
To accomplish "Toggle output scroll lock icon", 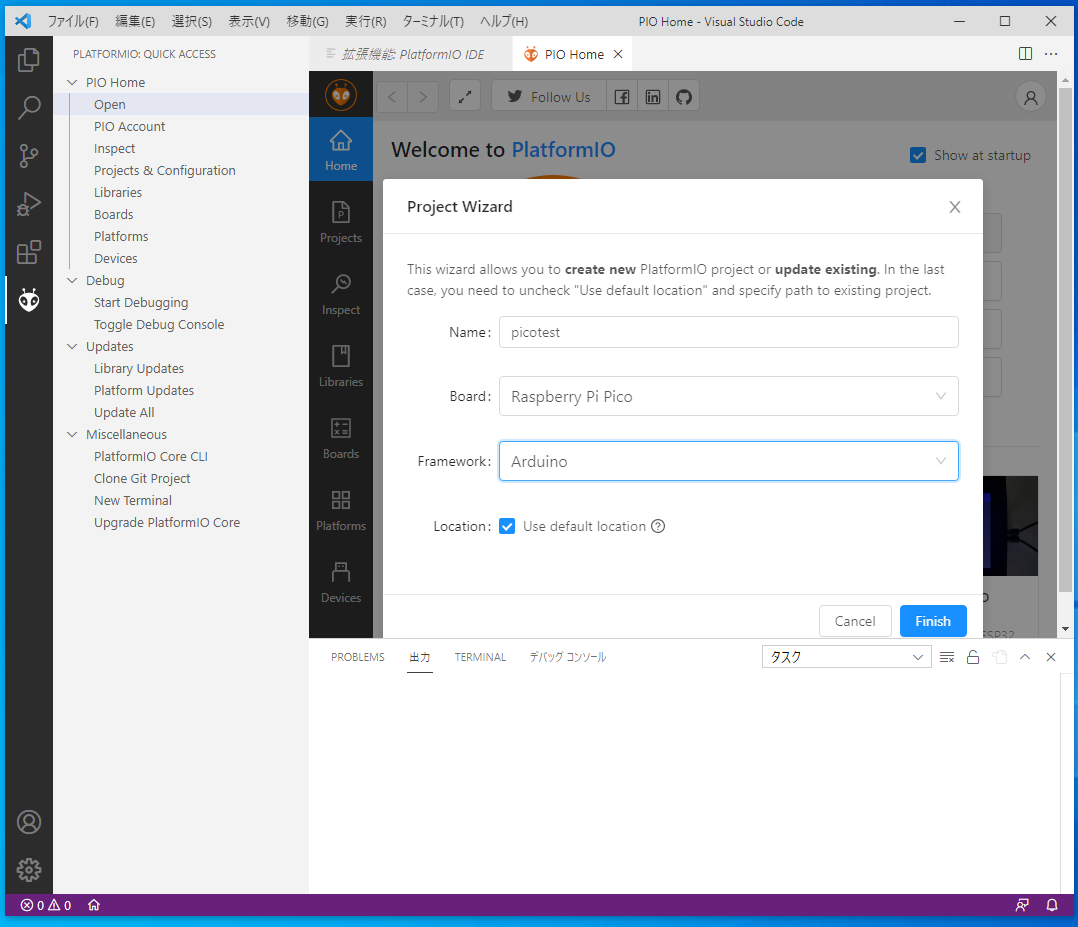I will tap(973, 657).
